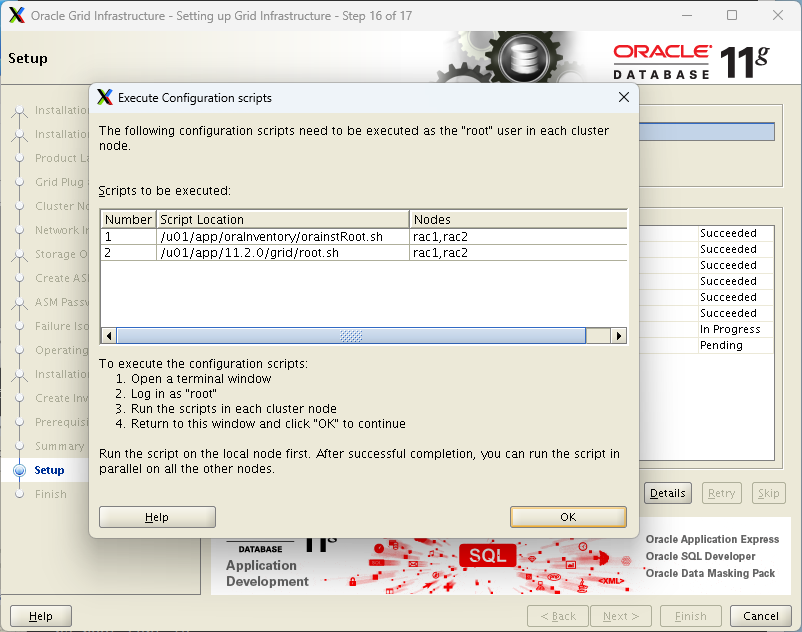802x632 pixels.
Task: Click rac1,rac2 nodes cell for root.sh row
Action: click(x=518, y=253)
